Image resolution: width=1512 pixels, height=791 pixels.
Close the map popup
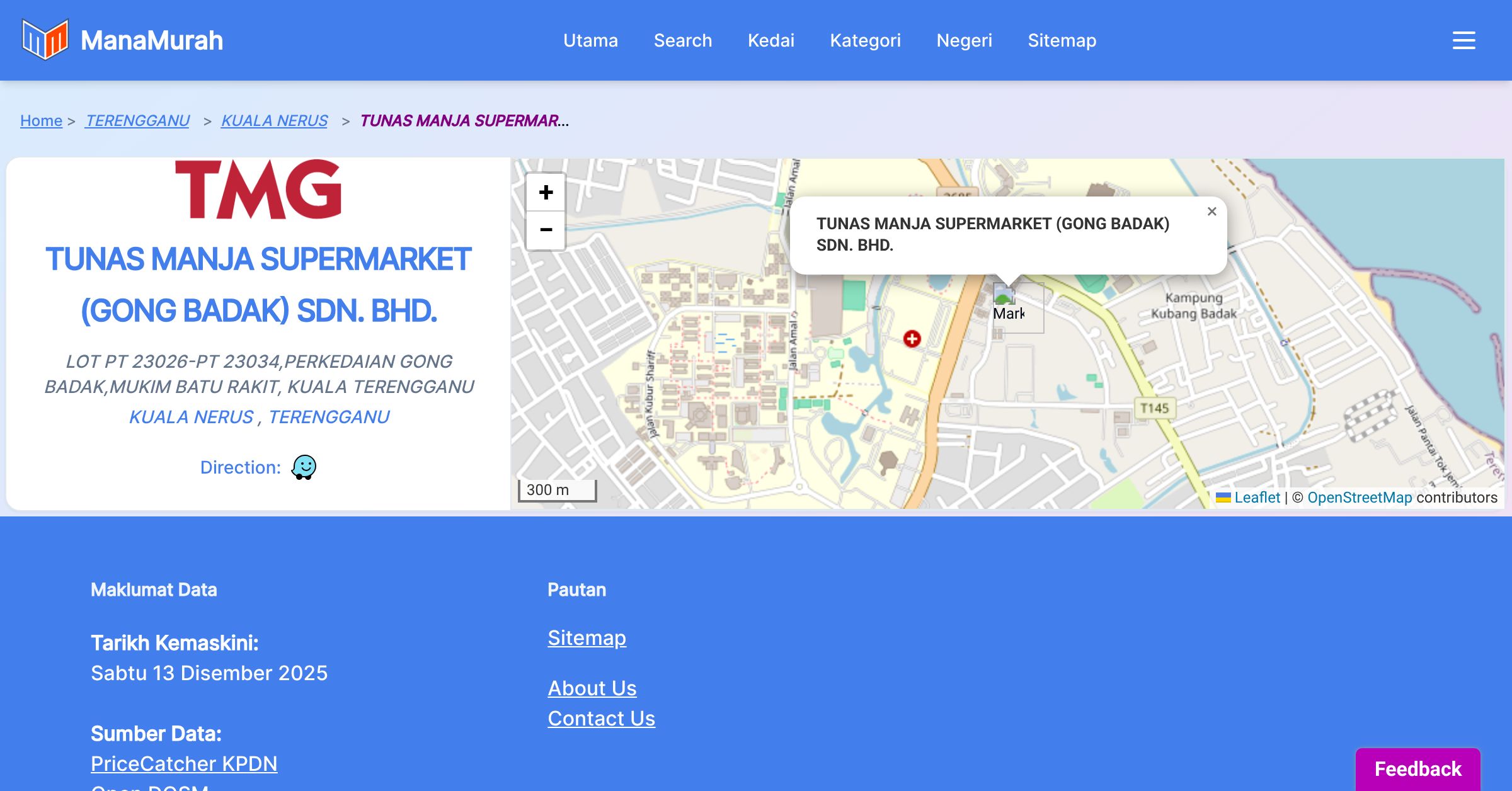click(1211, 212)
